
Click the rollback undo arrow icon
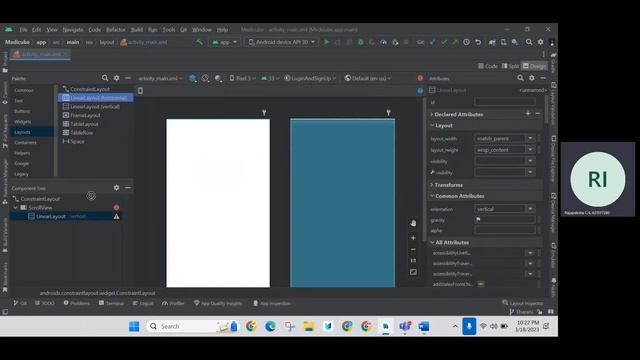478,42
